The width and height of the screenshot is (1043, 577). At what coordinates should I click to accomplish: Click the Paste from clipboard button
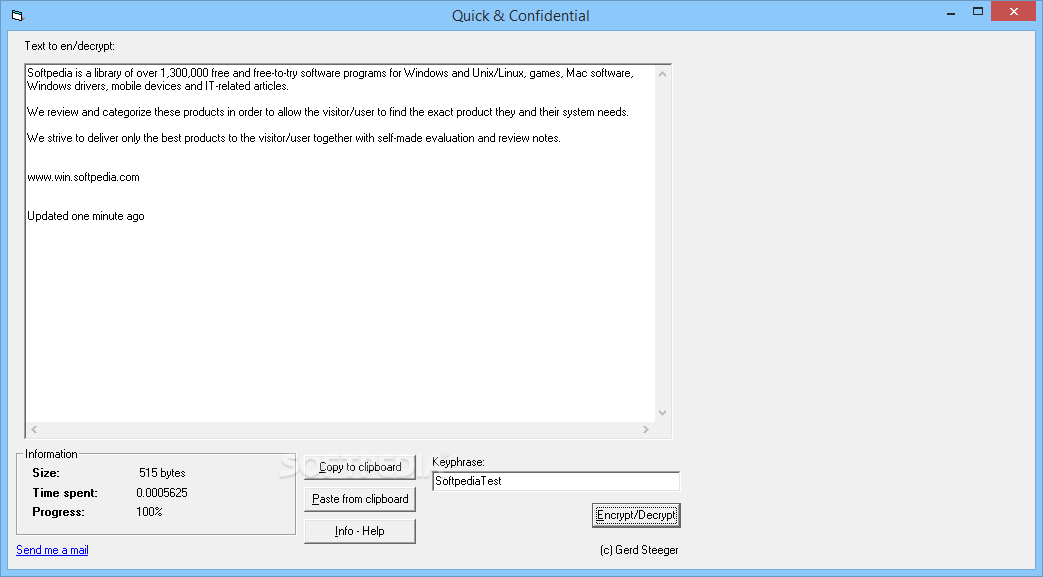(x=360, y=499)
